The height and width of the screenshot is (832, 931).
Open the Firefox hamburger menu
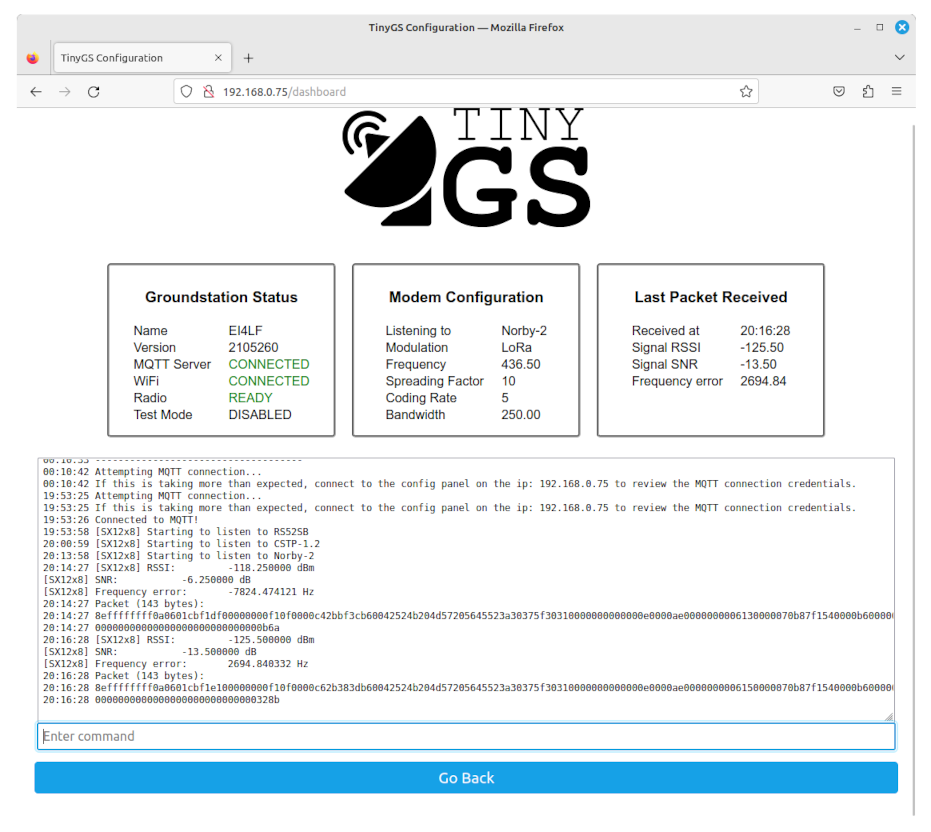coord(897,91)
